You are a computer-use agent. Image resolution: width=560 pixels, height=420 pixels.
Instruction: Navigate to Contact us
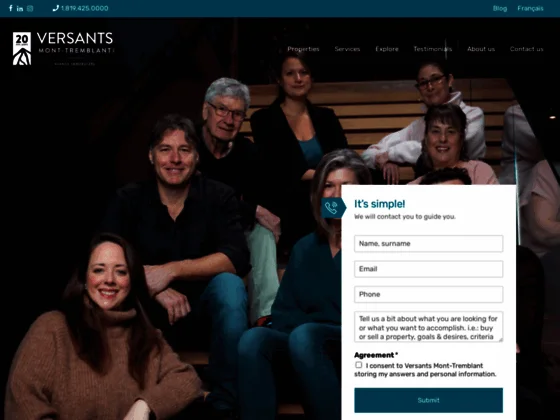pos(526,49)
